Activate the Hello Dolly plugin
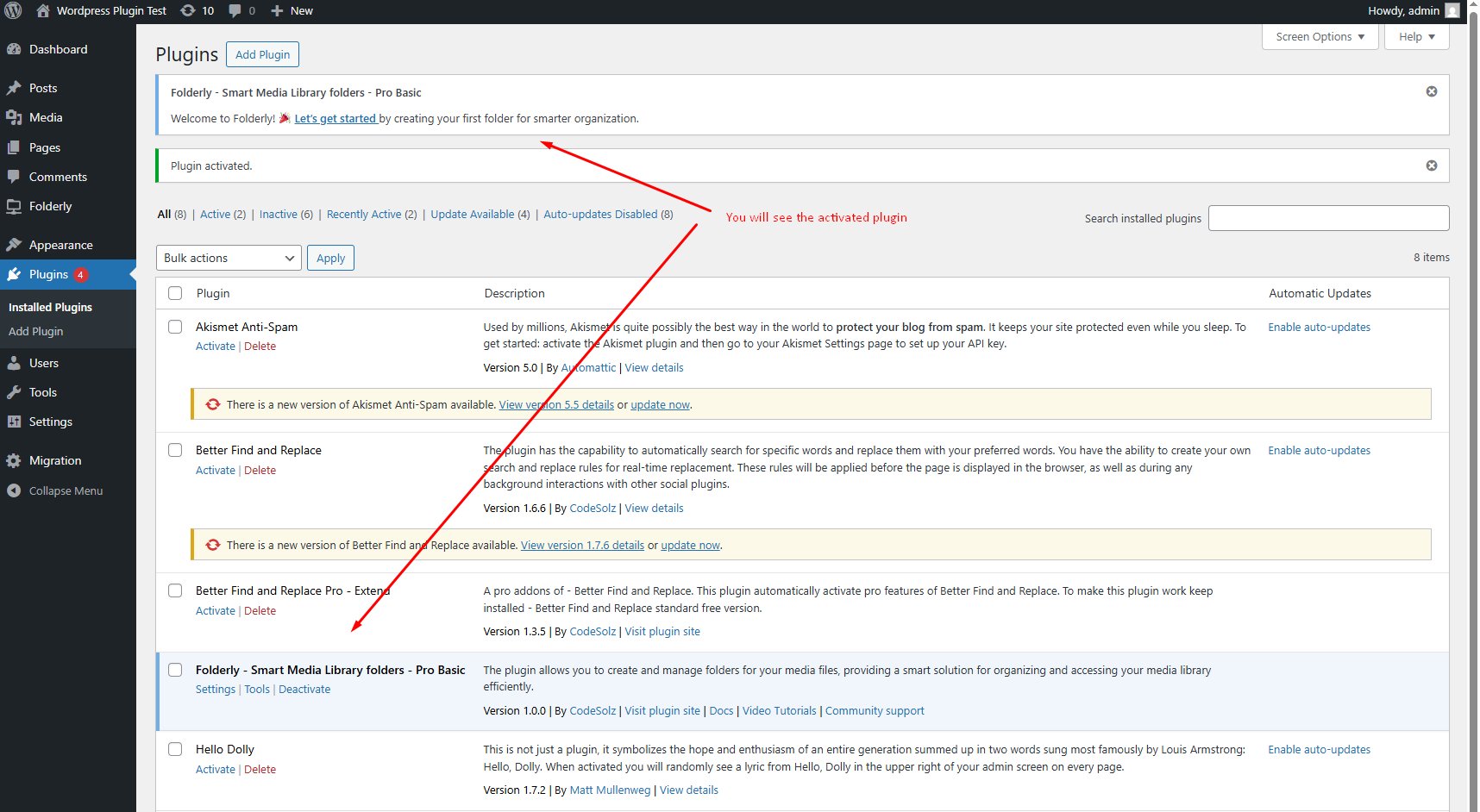This screenshot has height=812, width=1480. [216, 769]
